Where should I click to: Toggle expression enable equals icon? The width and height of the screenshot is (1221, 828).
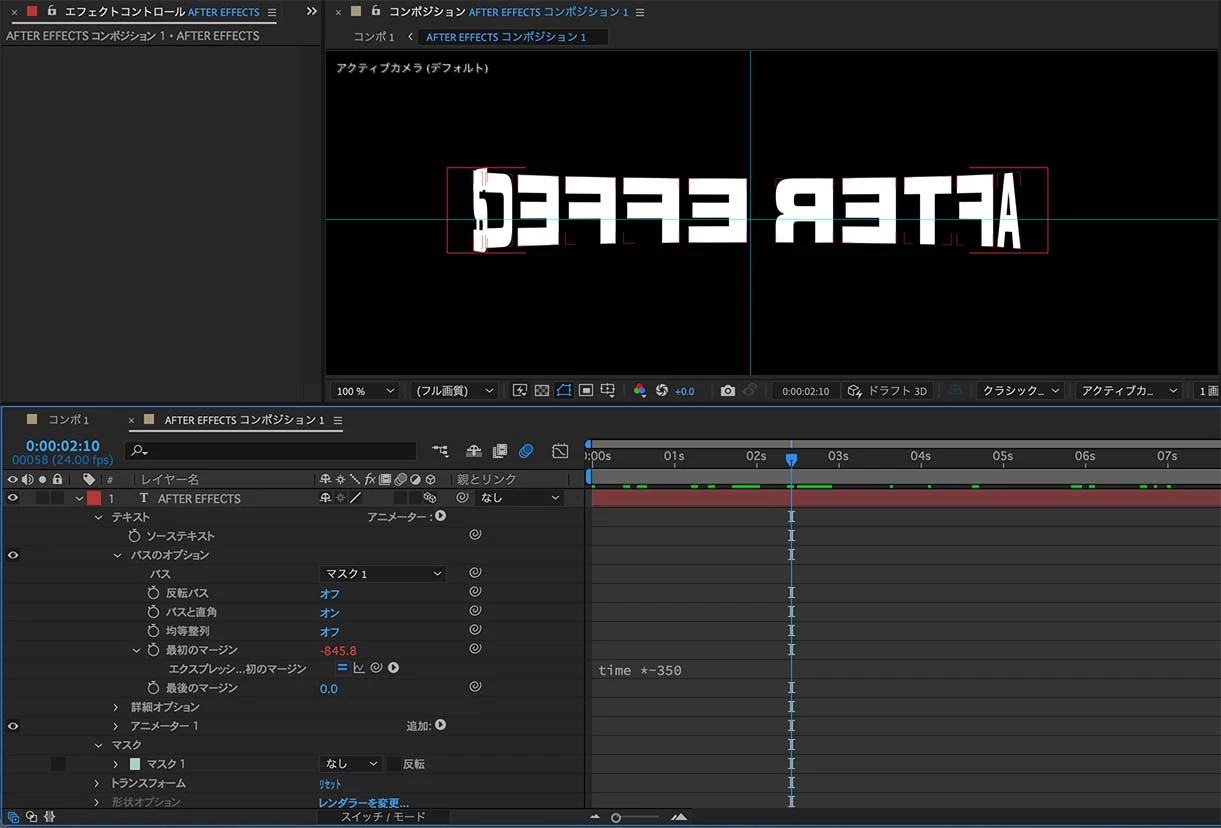tap(341, 668)
